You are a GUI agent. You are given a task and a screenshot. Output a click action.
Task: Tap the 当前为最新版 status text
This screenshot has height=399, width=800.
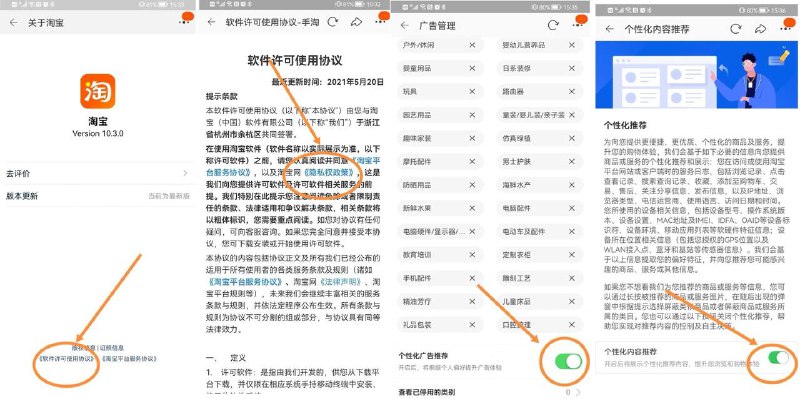click(x=169, y=196)
